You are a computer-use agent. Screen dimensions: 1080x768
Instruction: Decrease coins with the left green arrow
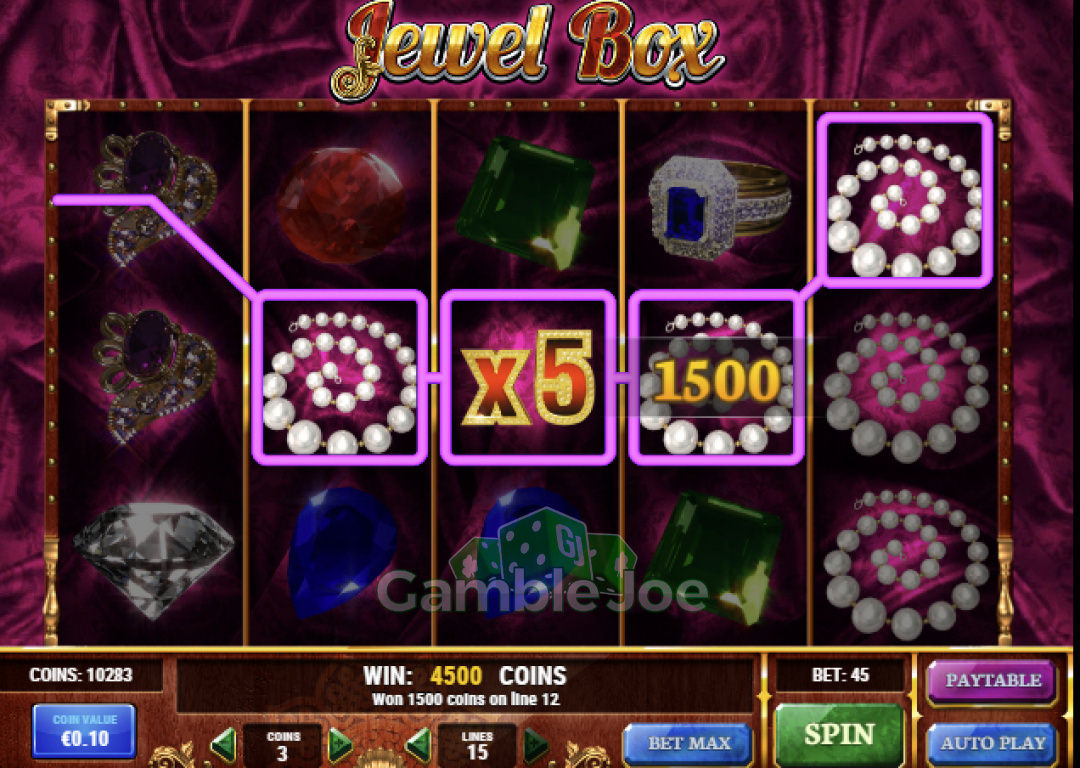click(222, 744)
